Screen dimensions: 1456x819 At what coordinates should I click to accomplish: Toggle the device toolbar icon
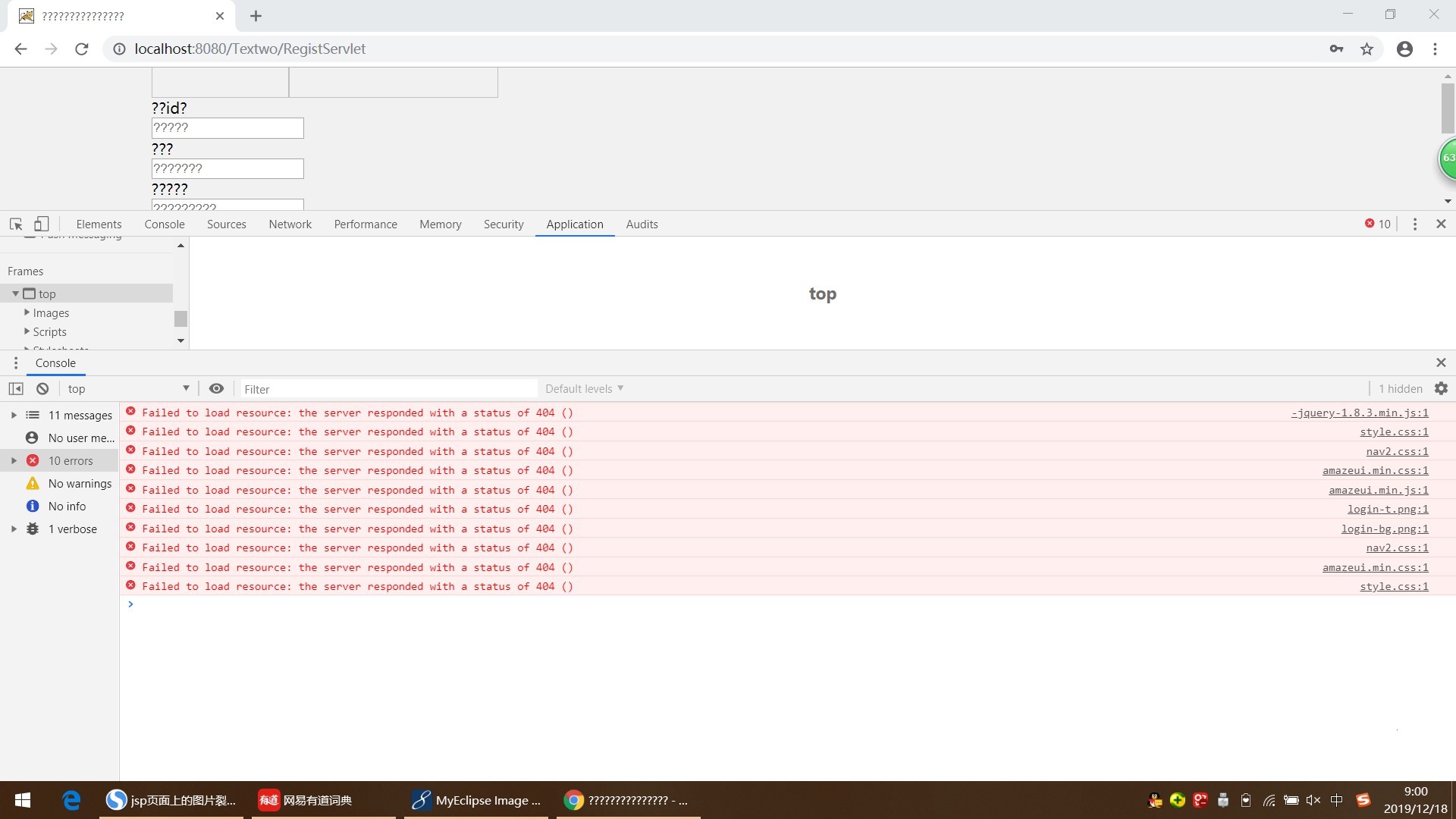click(x=42, y=224)
